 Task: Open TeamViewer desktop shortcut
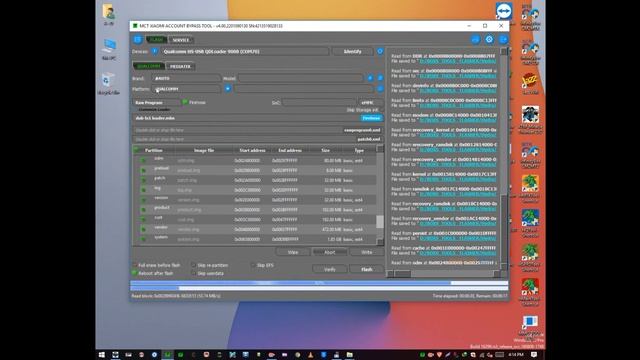[504, 11]
